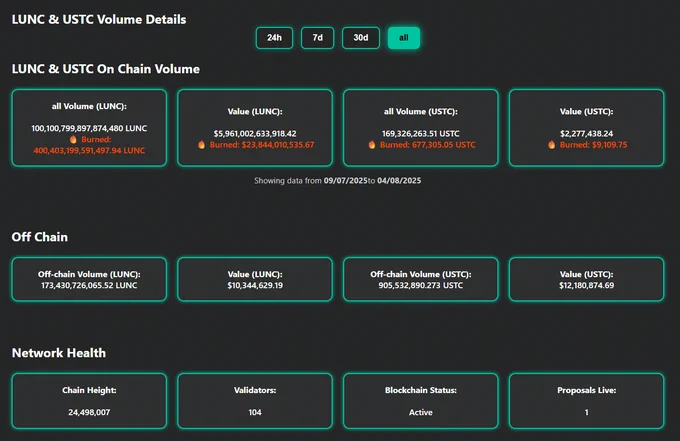Choose the 30d time range button
Image resolution: width=680 pixels, height=441 pixels.
[x=361, y=38]
